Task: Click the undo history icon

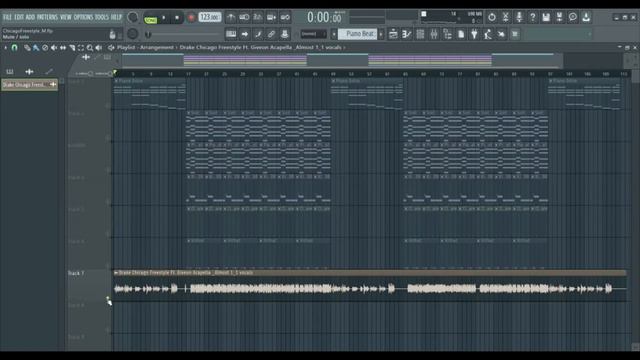Action: [x=492, y=17]
